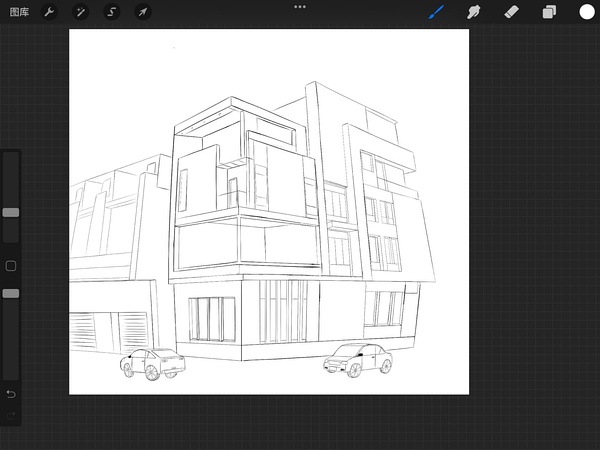Select the Eraser tool
The width and height of the screenshot is (600, 450).
(511, 12)
